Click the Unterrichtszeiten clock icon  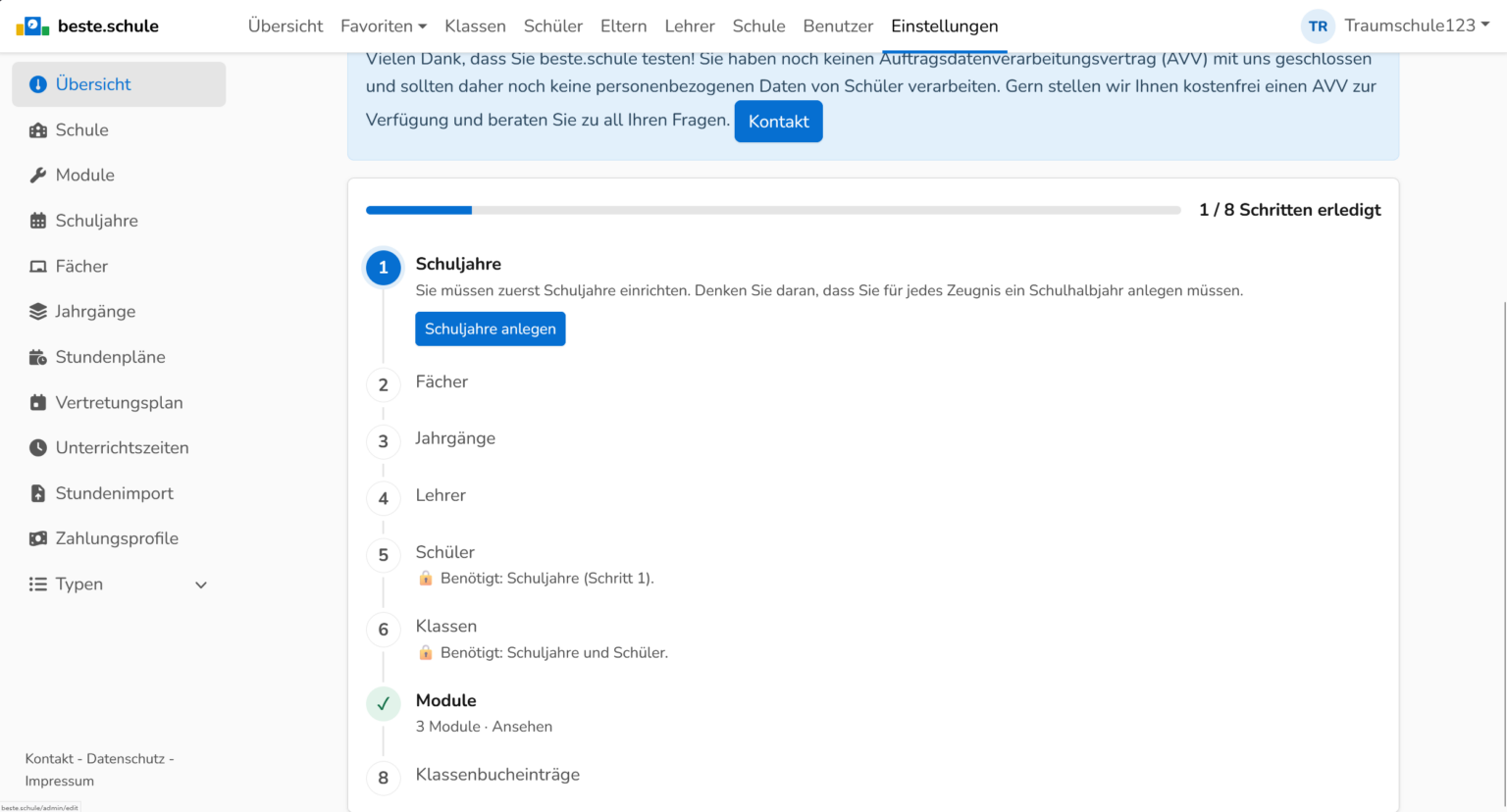pyautogui.click(x=38, y=448)
